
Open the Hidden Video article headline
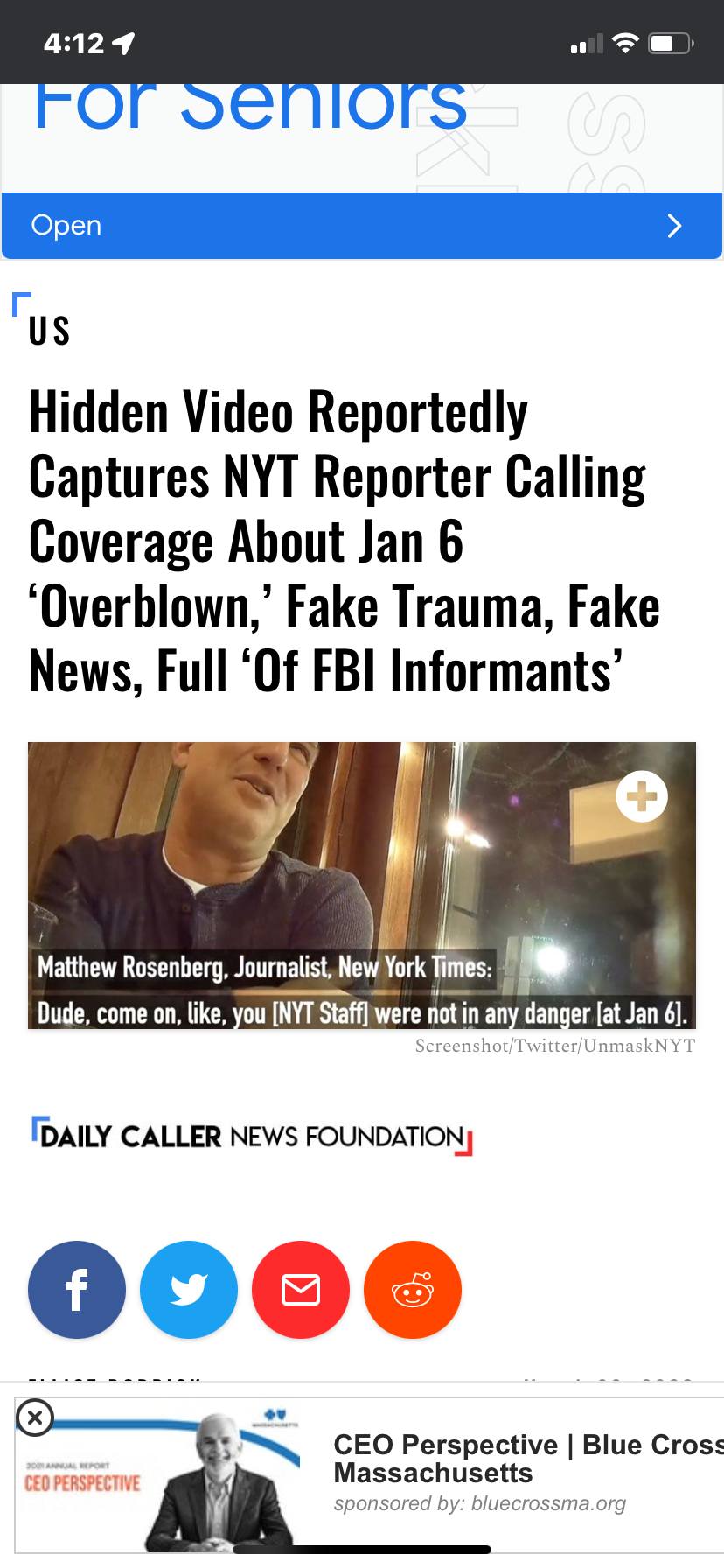[x=345, y=541]
